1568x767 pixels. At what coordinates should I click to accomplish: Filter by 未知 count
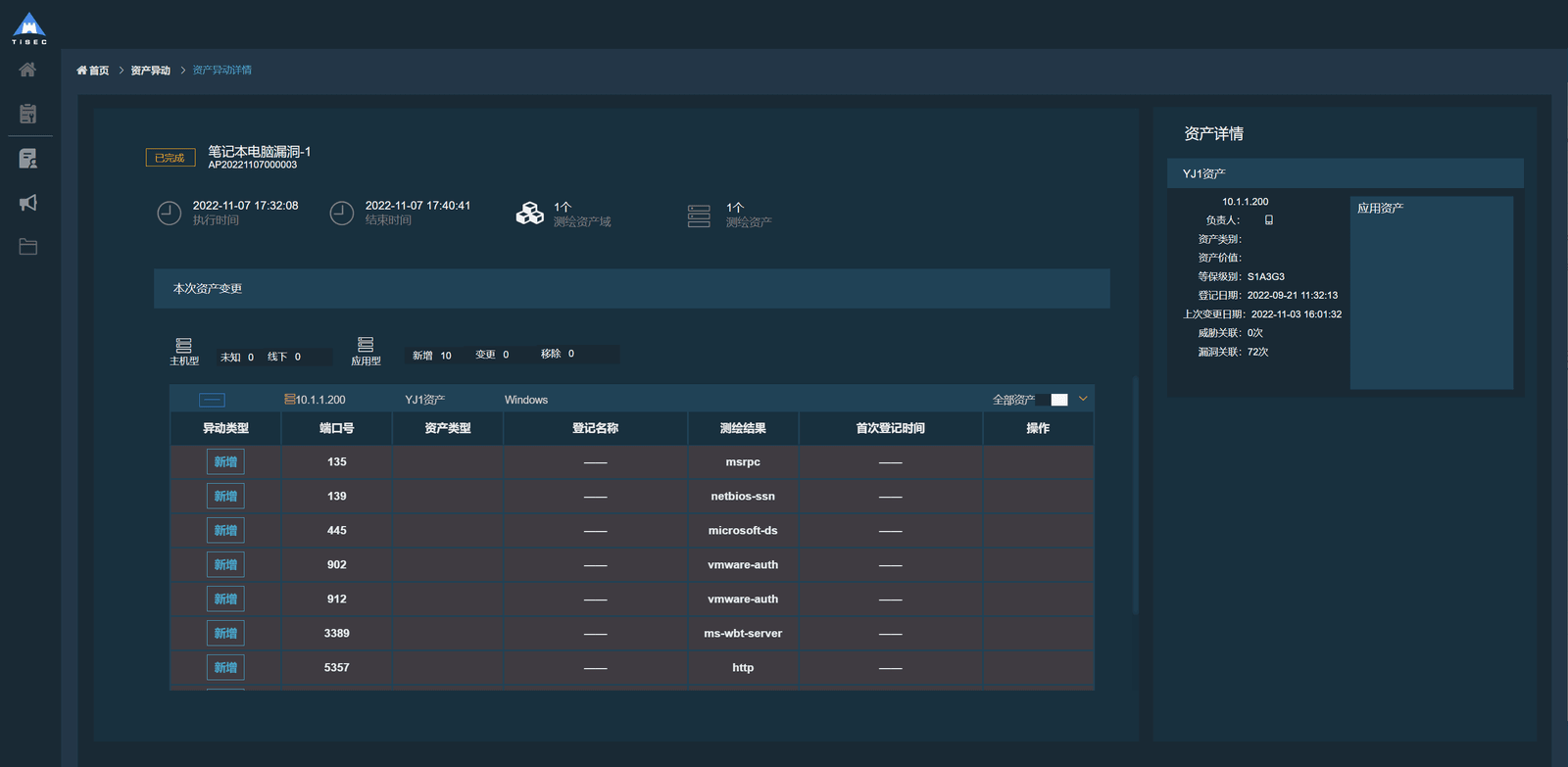[x=237, y=357]
